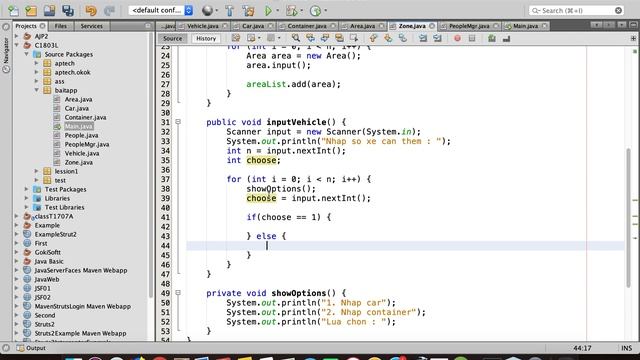Click the Shift Line Right icon
640x360 pixels.
[438, 38]
